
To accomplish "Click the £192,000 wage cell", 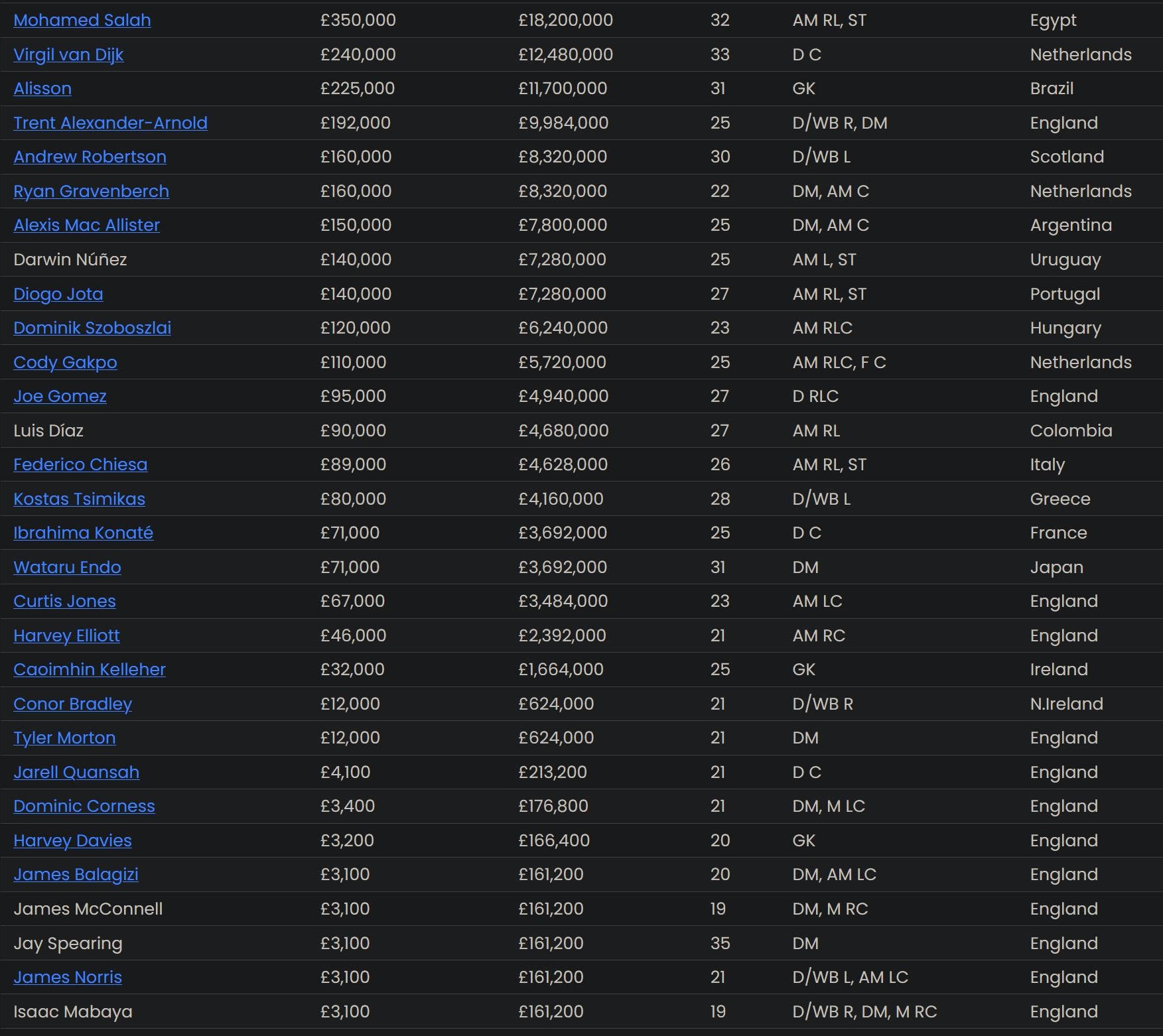I will (356, 123).
